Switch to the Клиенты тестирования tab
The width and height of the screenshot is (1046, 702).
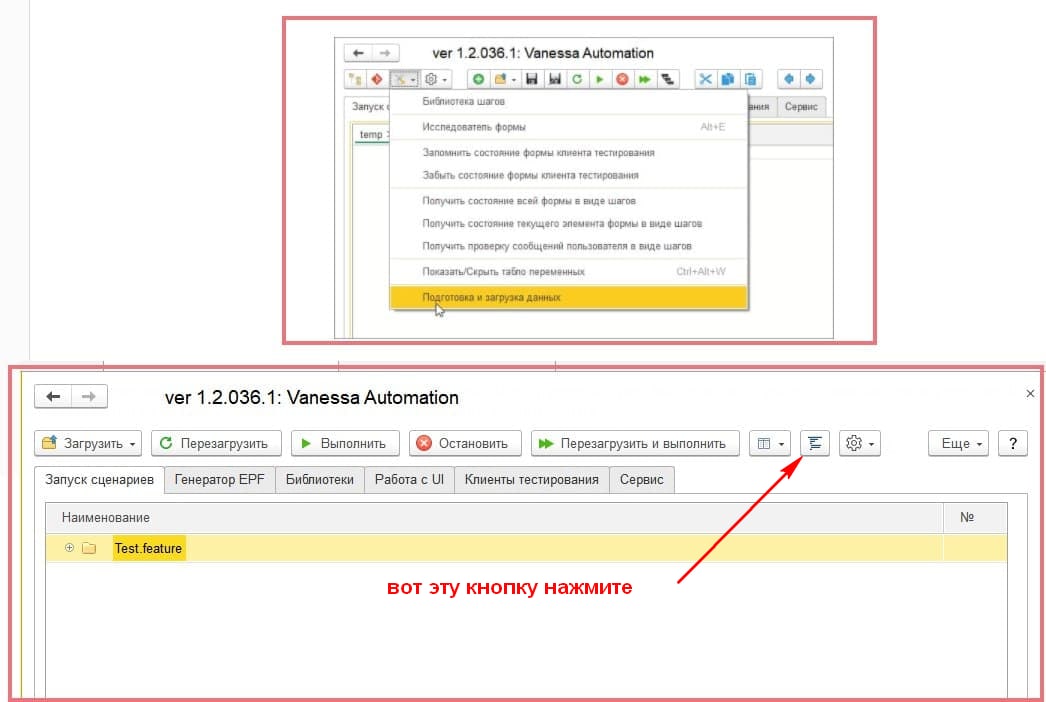(532, 480)
